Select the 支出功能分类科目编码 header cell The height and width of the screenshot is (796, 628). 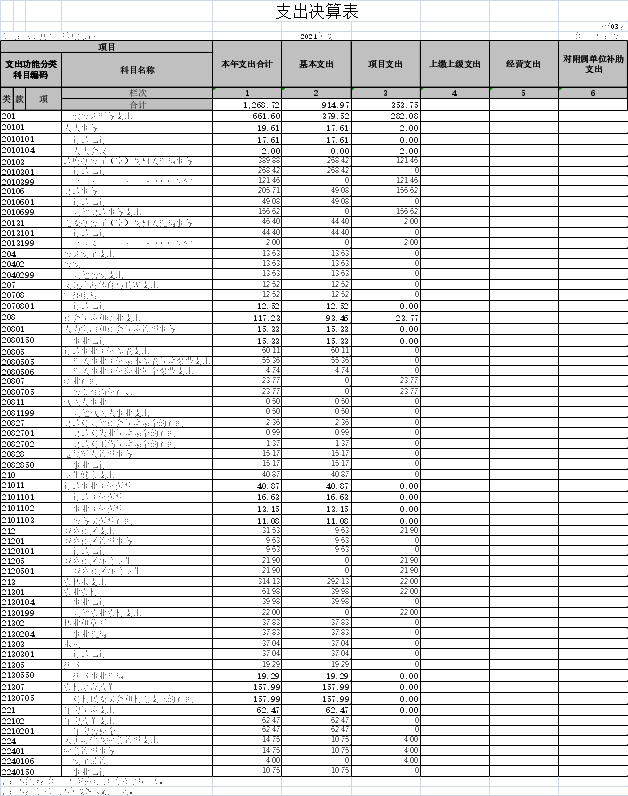(x=31, y=70)
